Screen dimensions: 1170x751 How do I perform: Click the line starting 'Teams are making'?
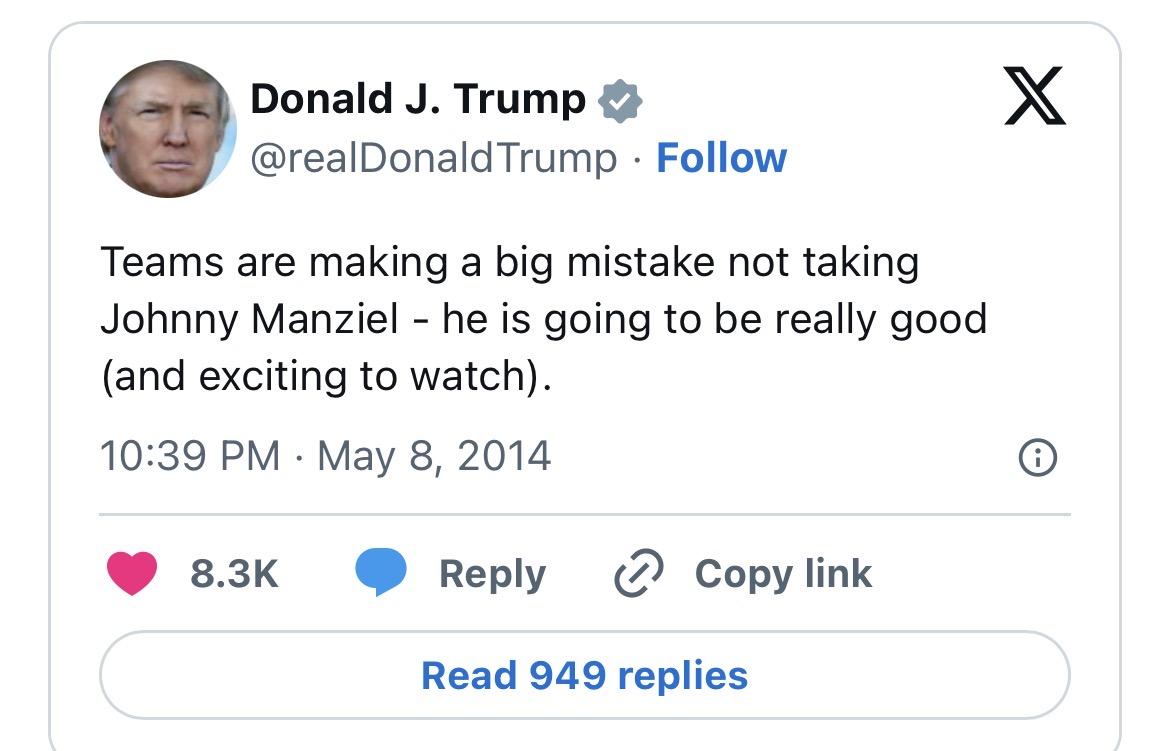509,262
